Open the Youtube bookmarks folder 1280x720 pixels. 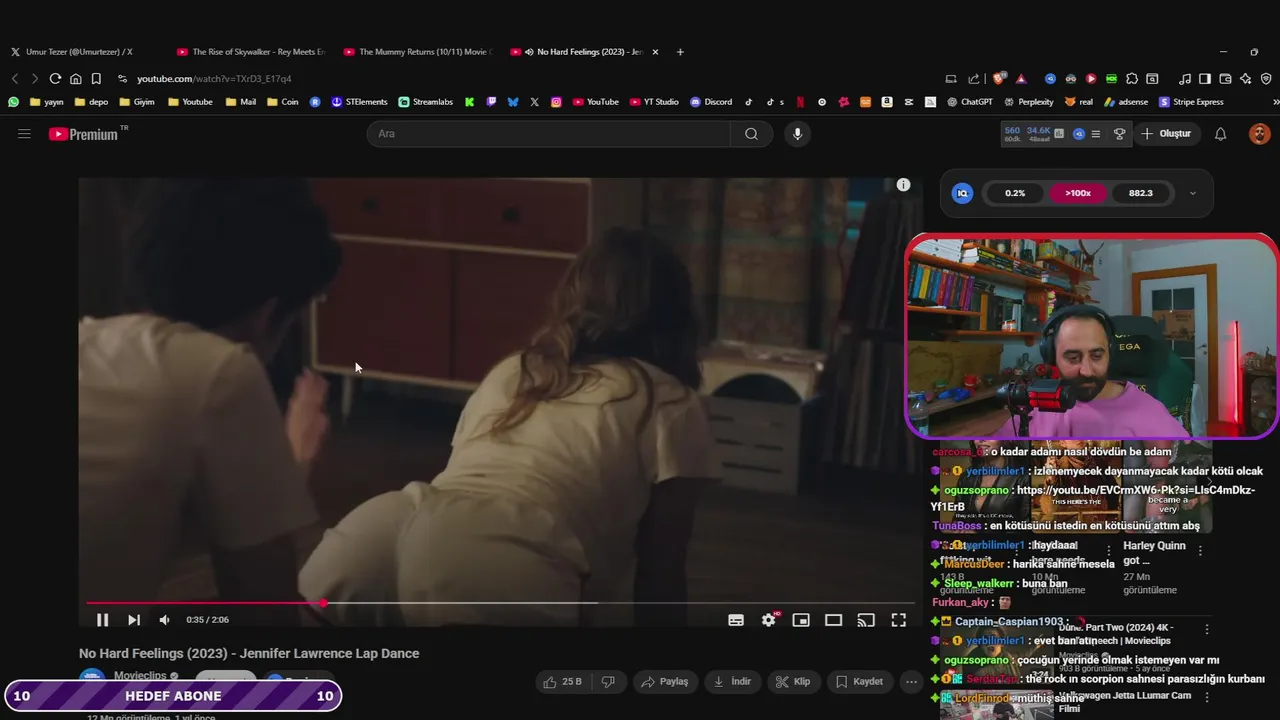[x=190, y=102]
